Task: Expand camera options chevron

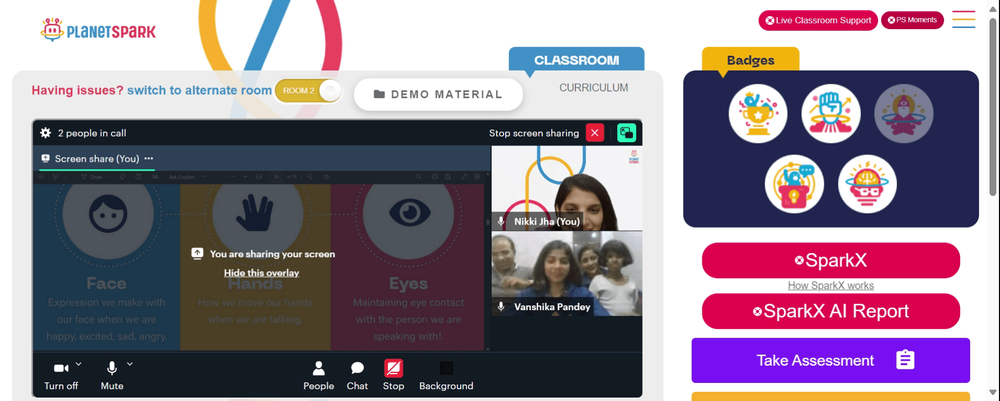Action: coord(78,364)
